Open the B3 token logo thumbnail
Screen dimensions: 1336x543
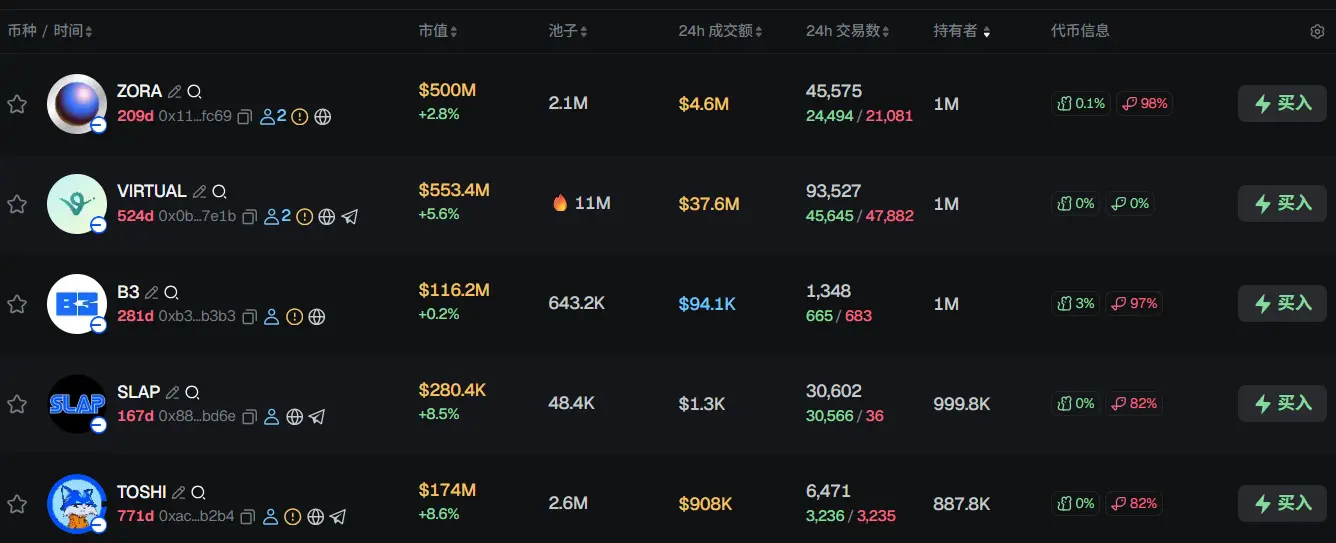click(x=77, y=304)
